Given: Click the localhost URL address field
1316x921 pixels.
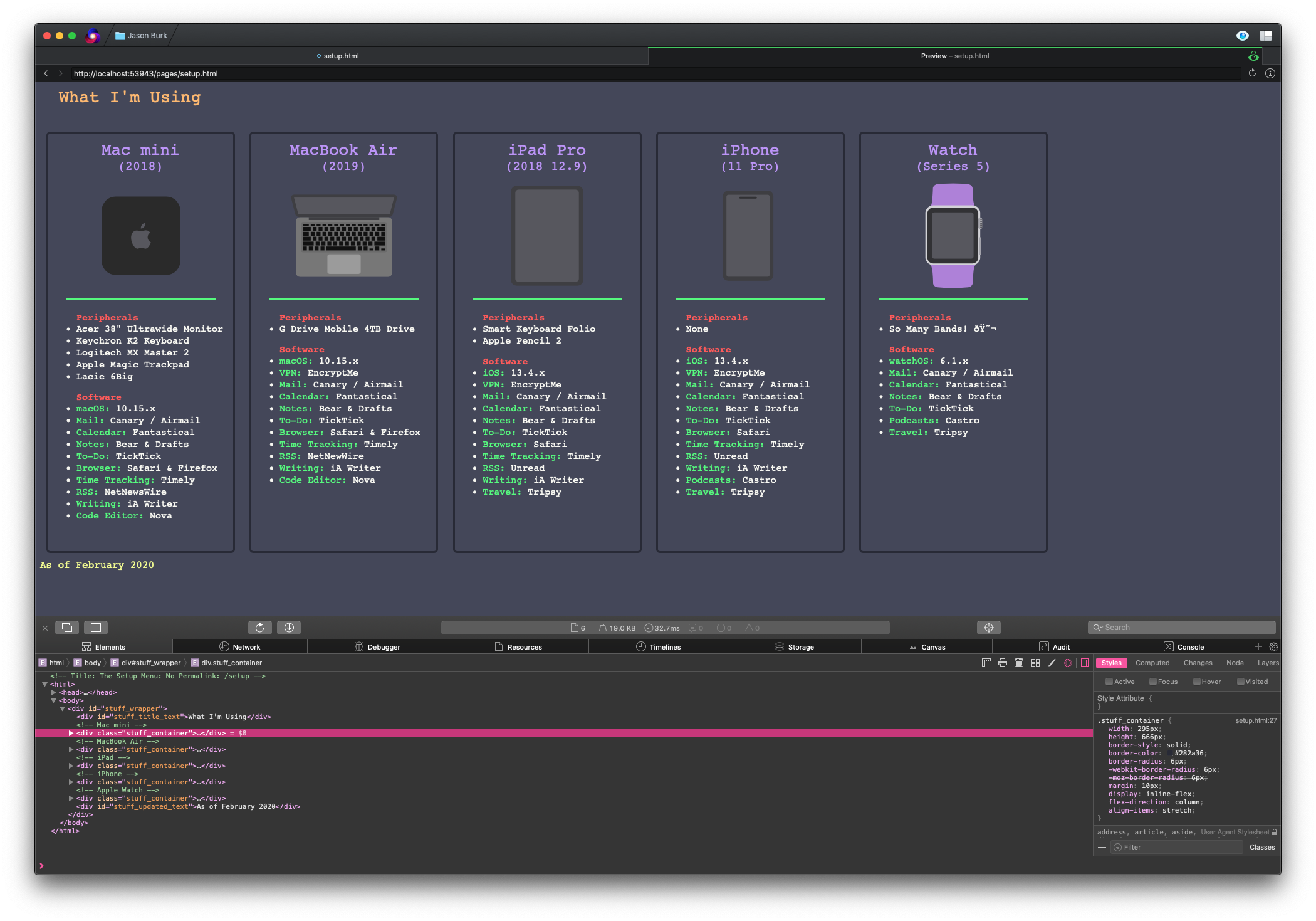Looking at the screenshot, I should (x=655, y=73).
